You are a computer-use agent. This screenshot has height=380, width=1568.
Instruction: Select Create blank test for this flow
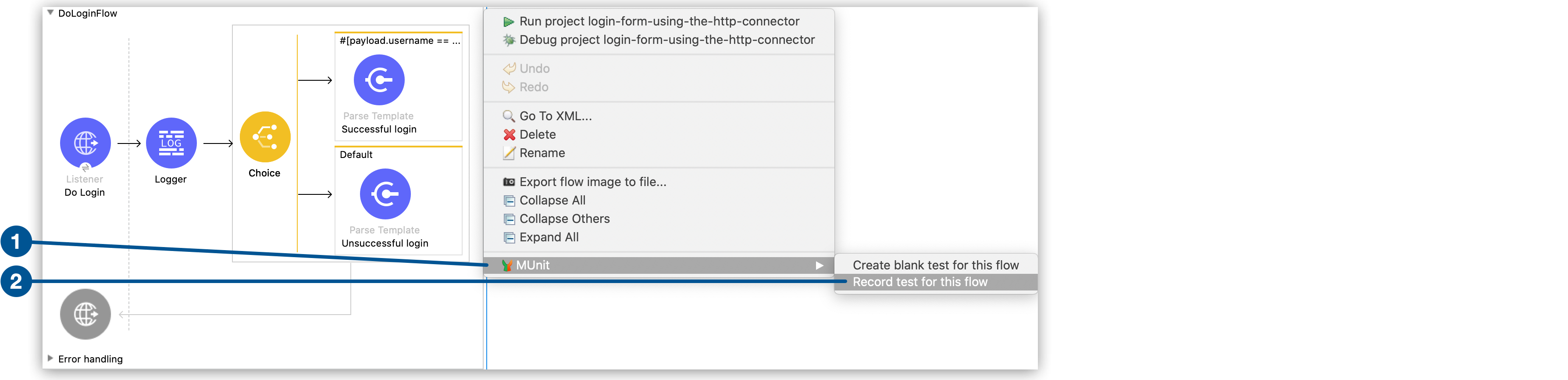[936, 264]
